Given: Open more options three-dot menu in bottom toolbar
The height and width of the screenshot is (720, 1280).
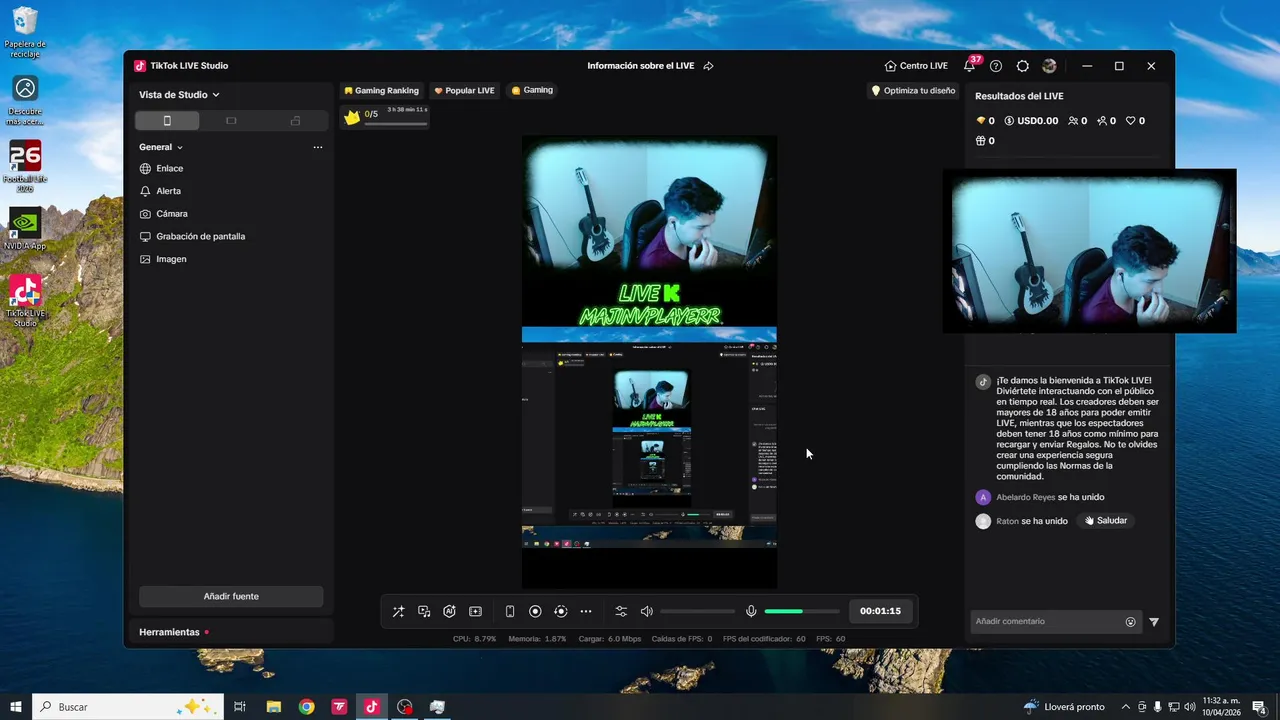Looking at the screenshot, I should click(586, 611).
